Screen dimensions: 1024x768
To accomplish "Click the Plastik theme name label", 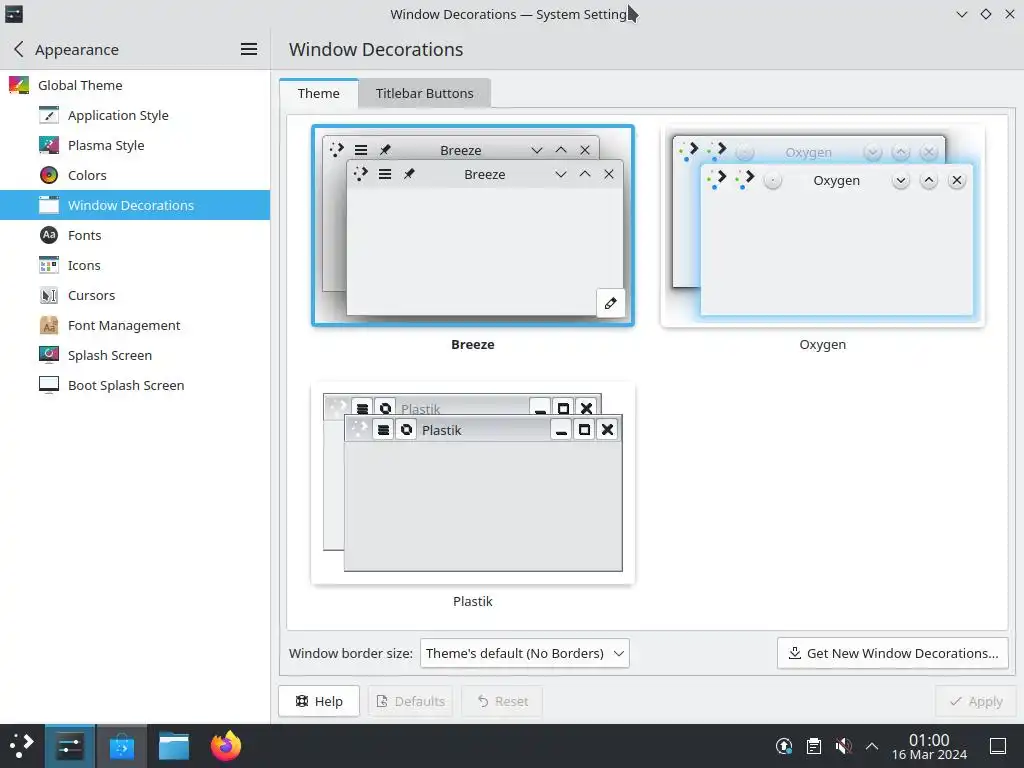I will (473, 601).
